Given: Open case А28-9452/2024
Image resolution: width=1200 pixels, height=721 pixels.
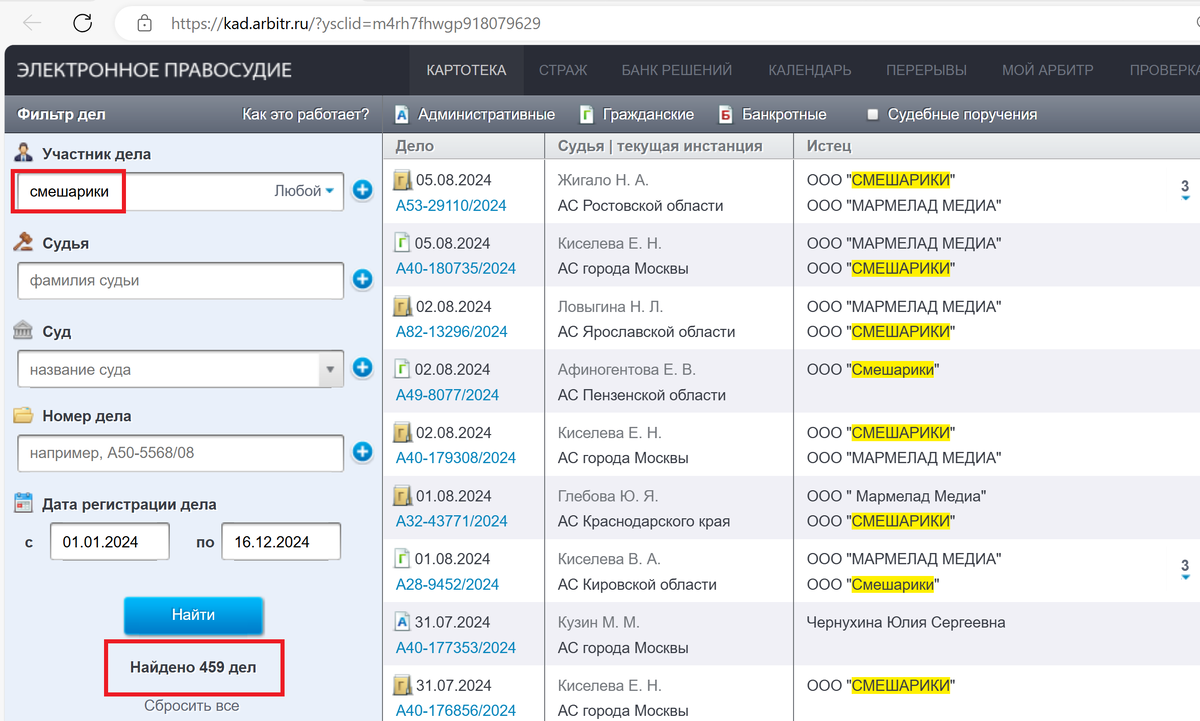Looking at the screenshot, I should tap(446, 584).
